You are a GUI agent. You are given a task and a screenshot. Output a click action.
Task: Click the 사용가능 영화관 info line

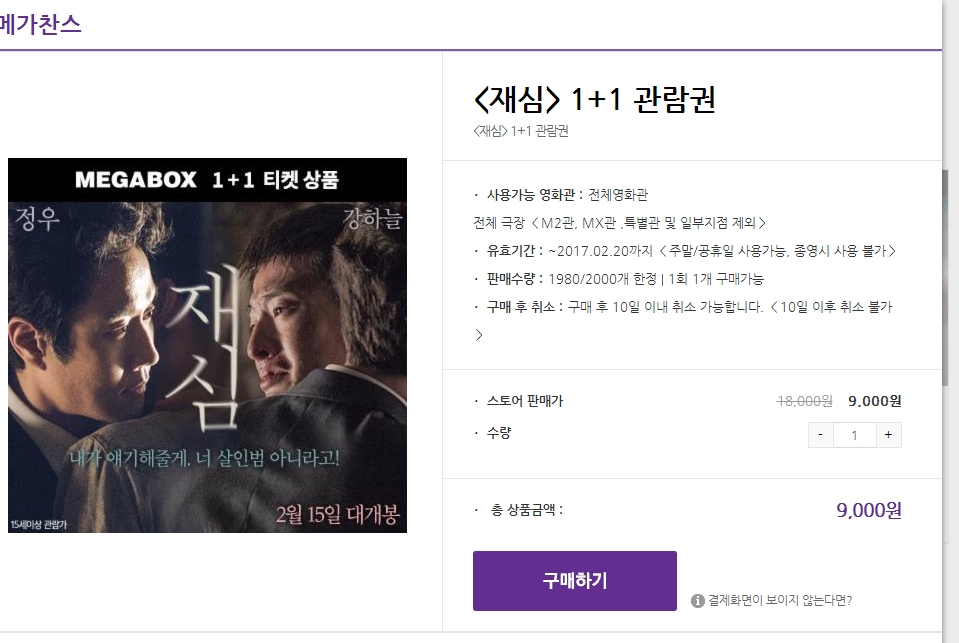tap(561, 195)
